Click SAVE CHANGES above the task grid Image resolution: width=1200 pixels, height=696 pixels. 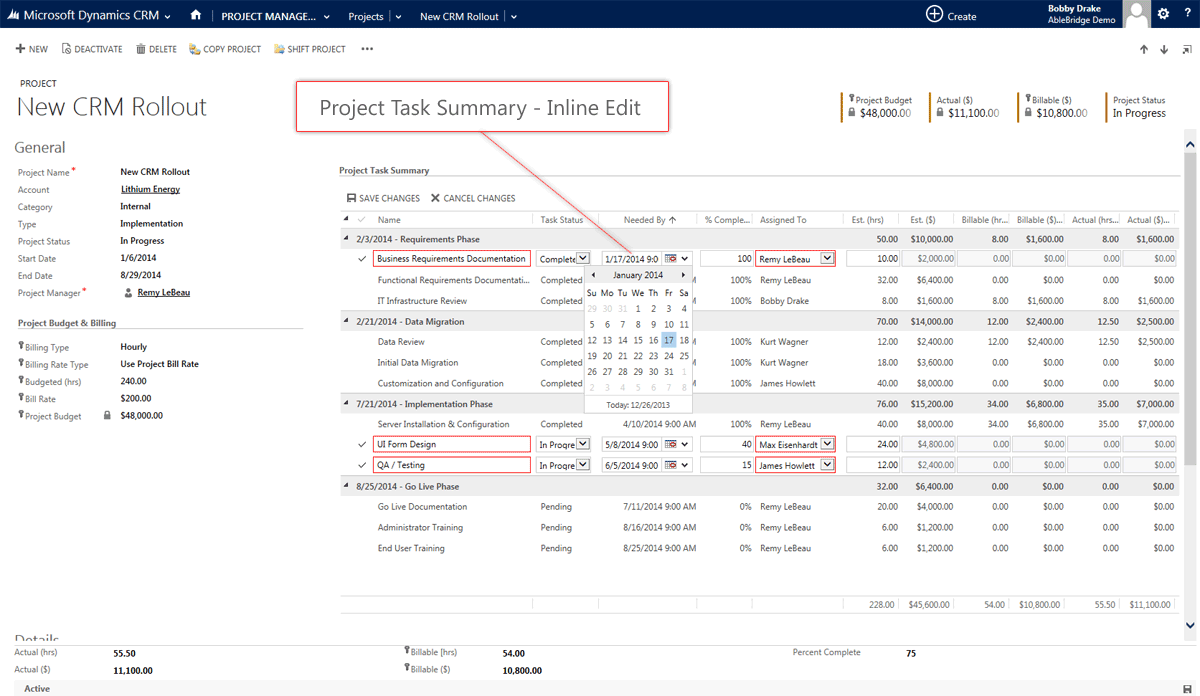click(383, 198)
